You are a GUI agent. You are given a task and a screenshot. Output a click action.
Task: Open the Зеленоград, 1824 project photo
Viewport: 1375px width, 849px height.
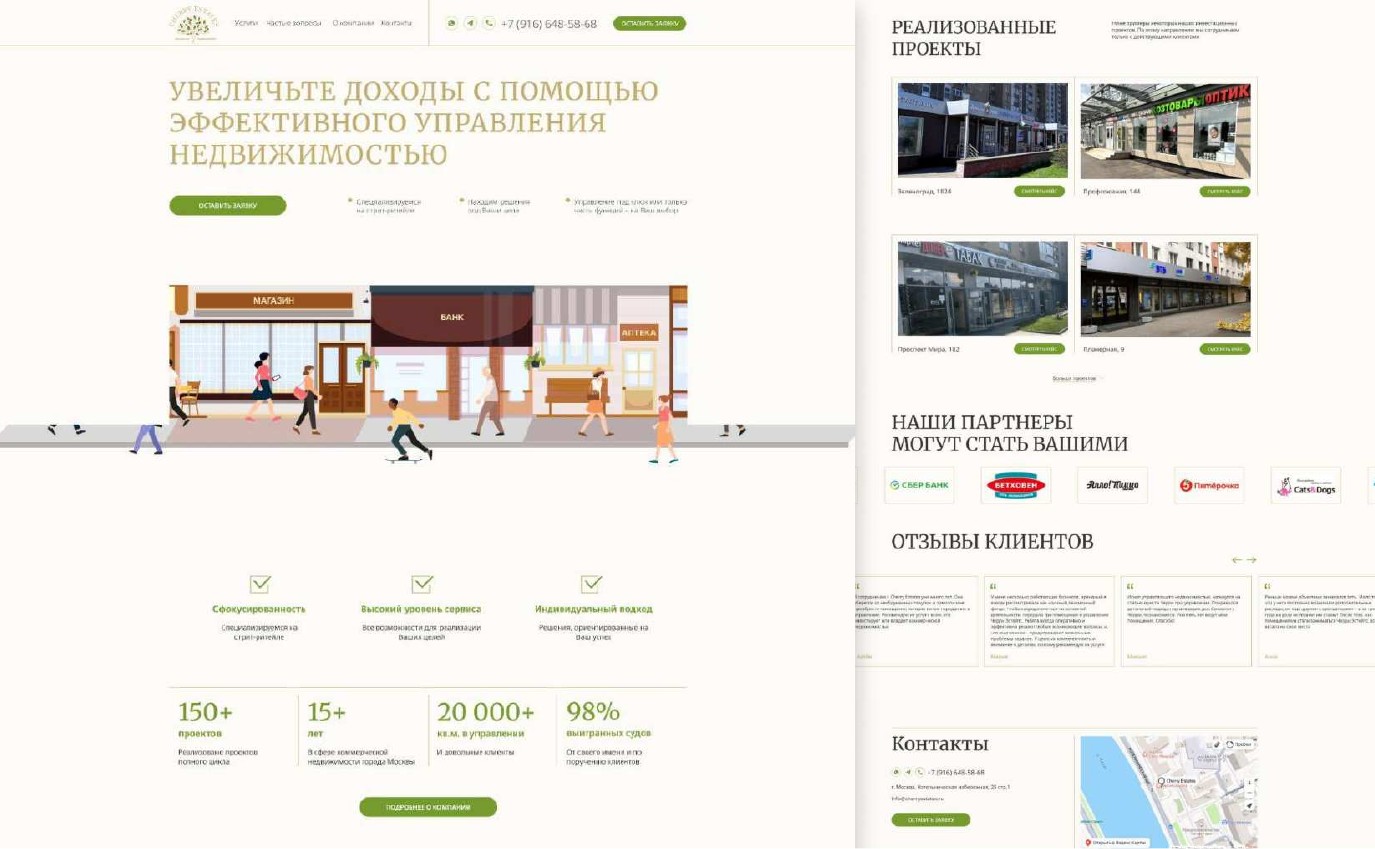coord(983,131)
